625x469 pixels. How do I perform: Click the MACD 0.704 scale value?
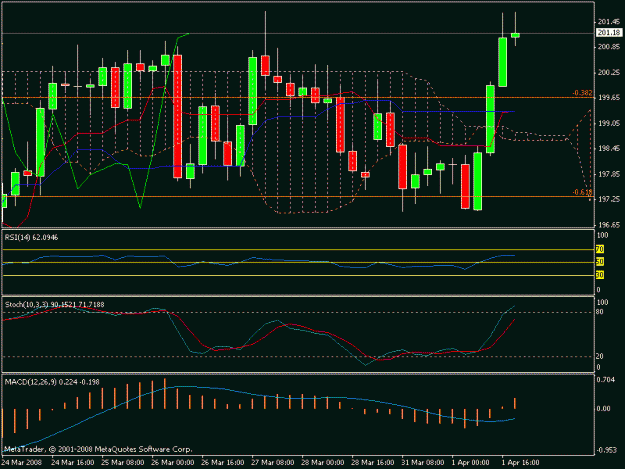pos(605,379)
